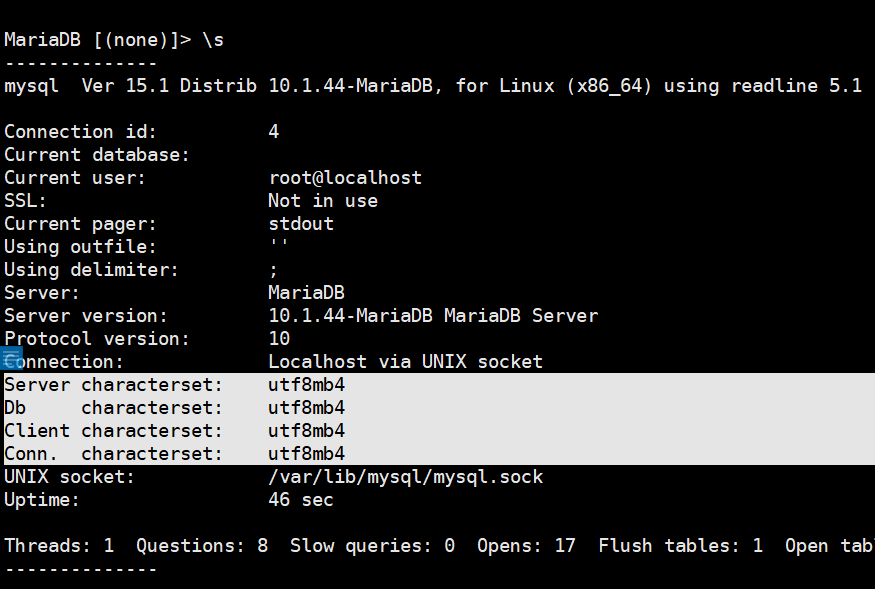The height and width of the screenshot is (589, 875).
Task: Click the highlighted Conn. characterset label
Action: click(x=114, y=454)
